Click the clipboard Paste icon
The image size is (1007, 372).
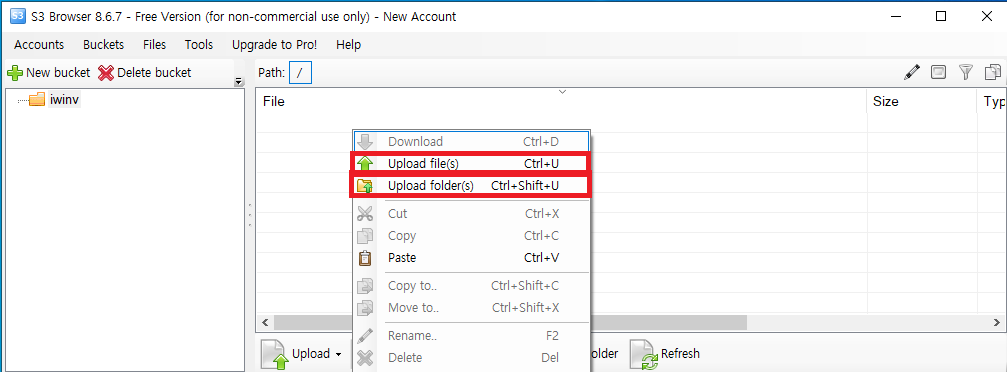tap(365, 258)
